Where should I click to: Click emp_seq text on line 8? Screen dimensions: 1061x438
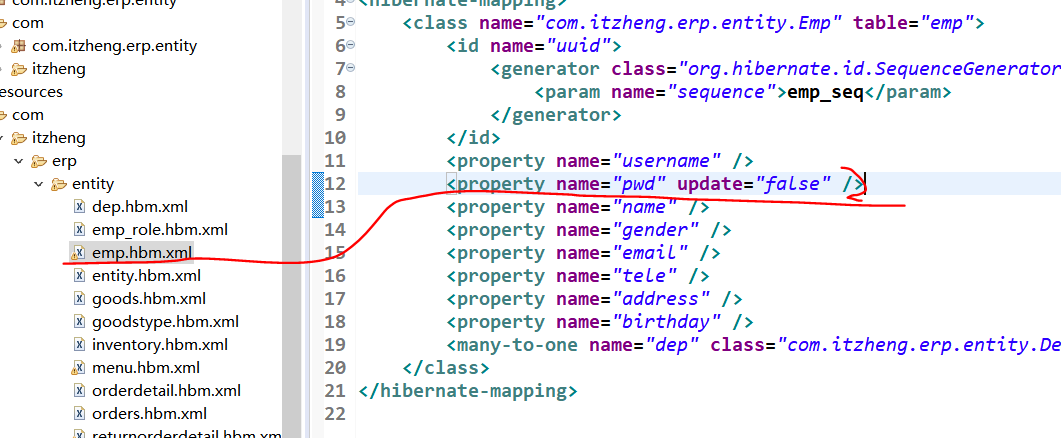826,91
